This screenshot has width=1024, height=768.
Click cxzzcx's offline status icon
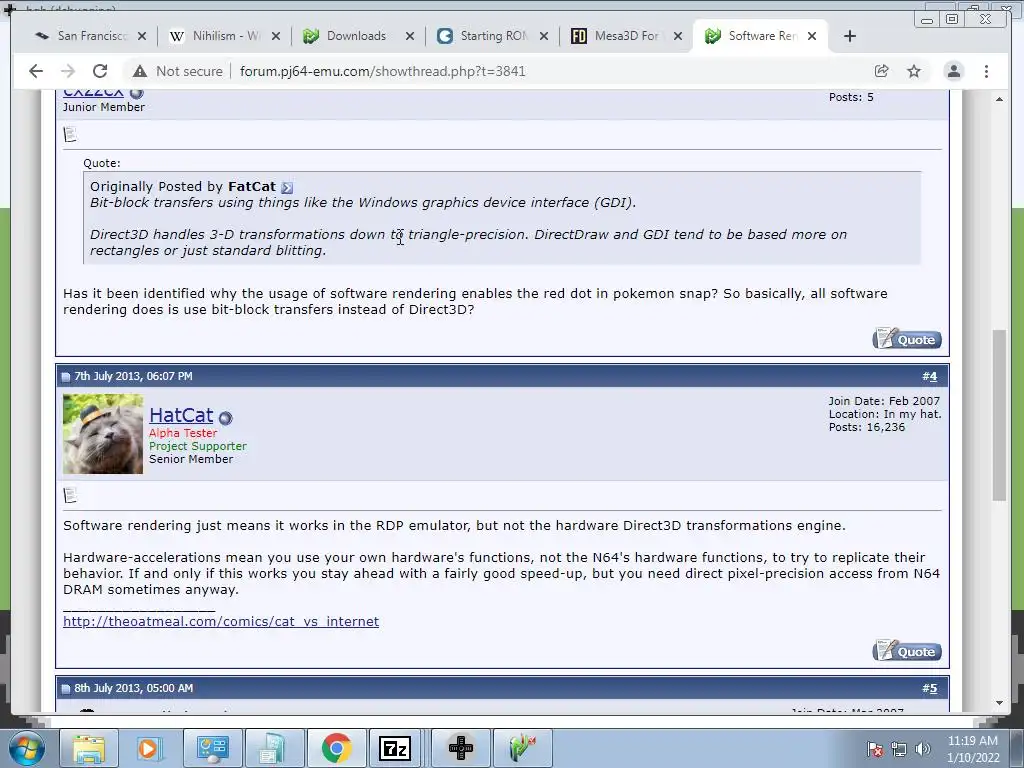tap(136, 93)
